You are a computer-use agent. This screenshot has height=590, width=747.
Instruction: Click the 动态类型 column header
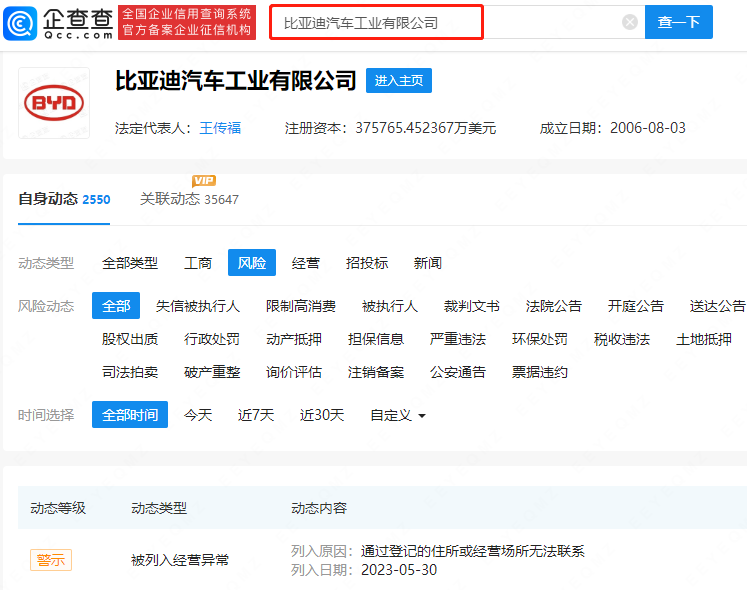pyautogui.click(x=159, y=508)
